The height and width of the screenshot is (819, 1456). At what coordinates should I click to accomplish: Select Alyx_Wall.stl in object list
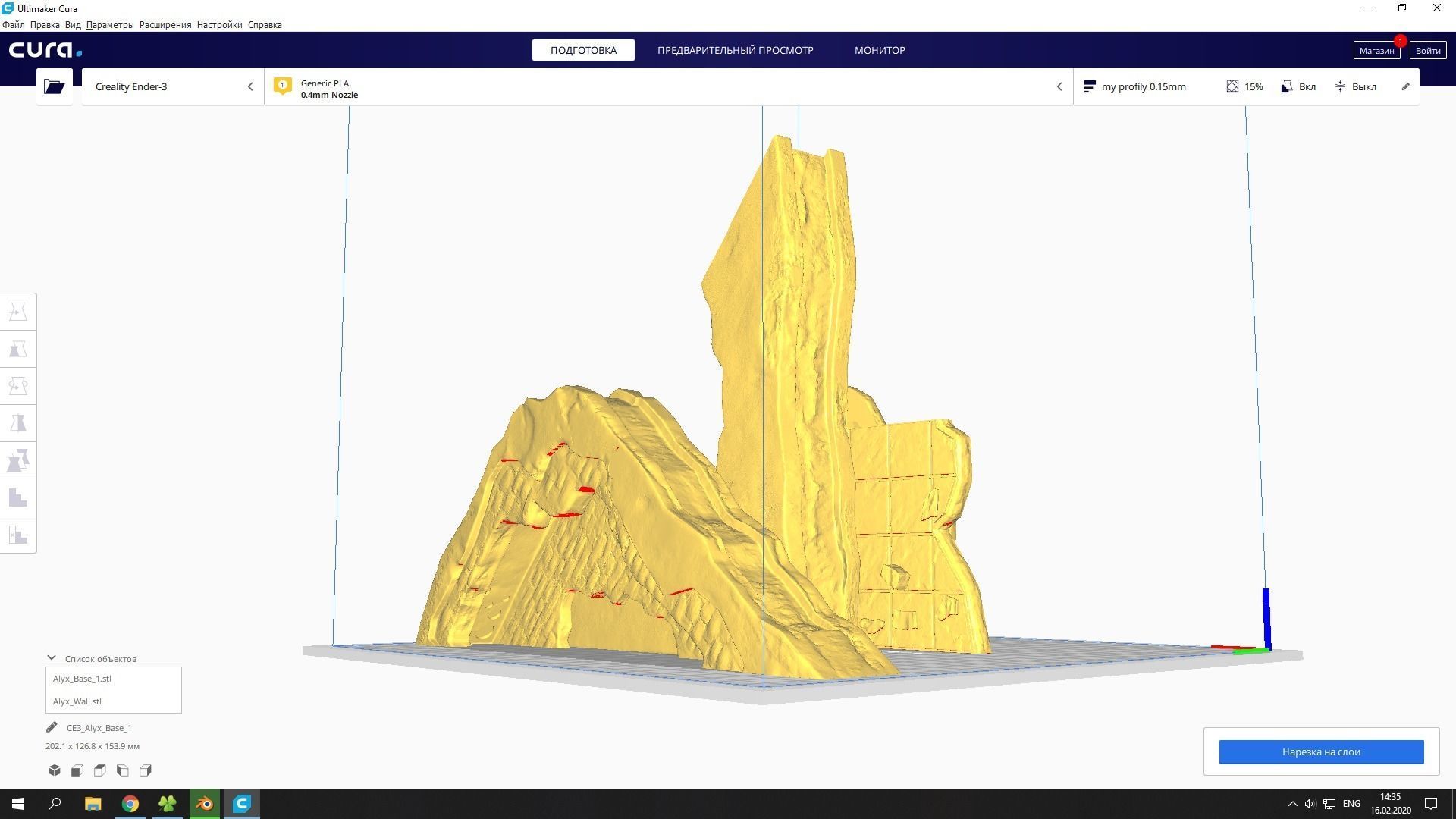77,701
